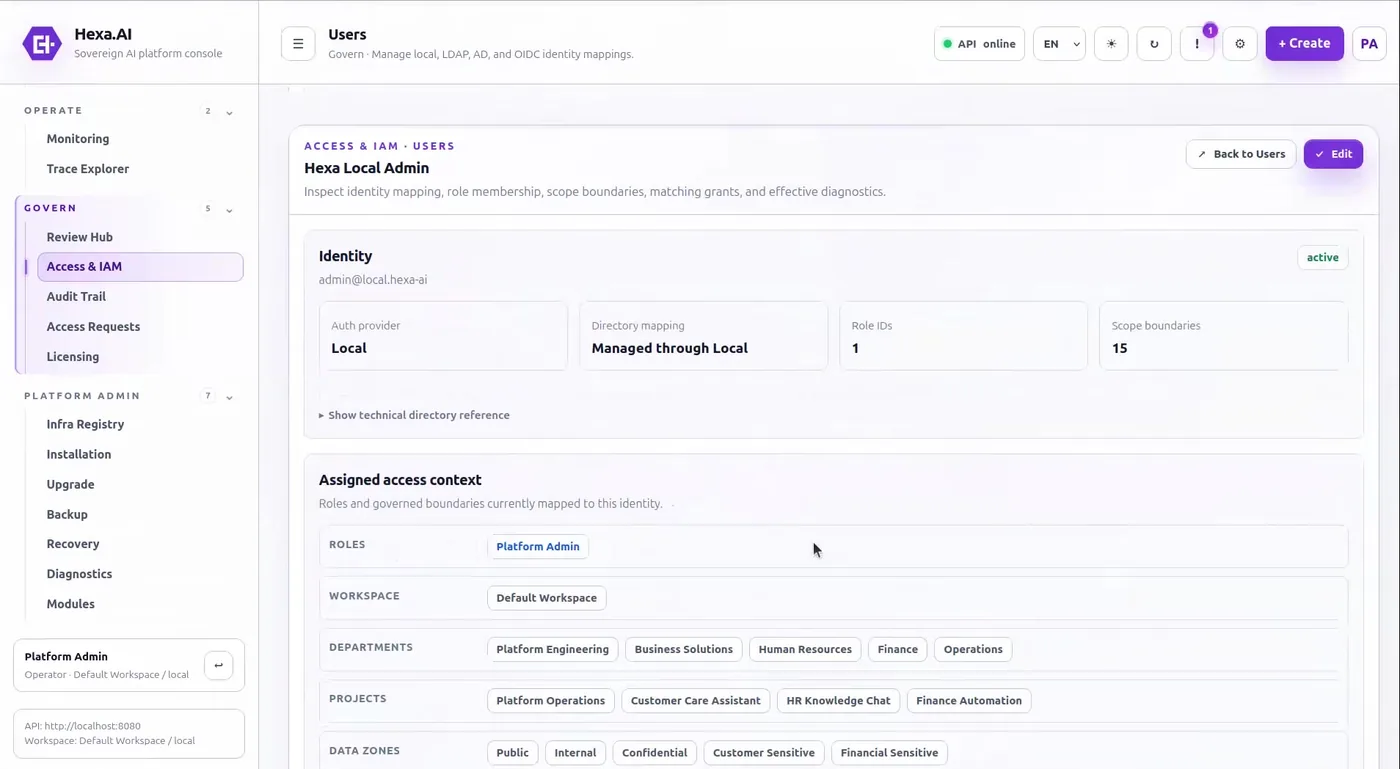Click the API localhost:8080 info box
The width and height of the screenshot is (1400, 769).
(x=129, y=734)
